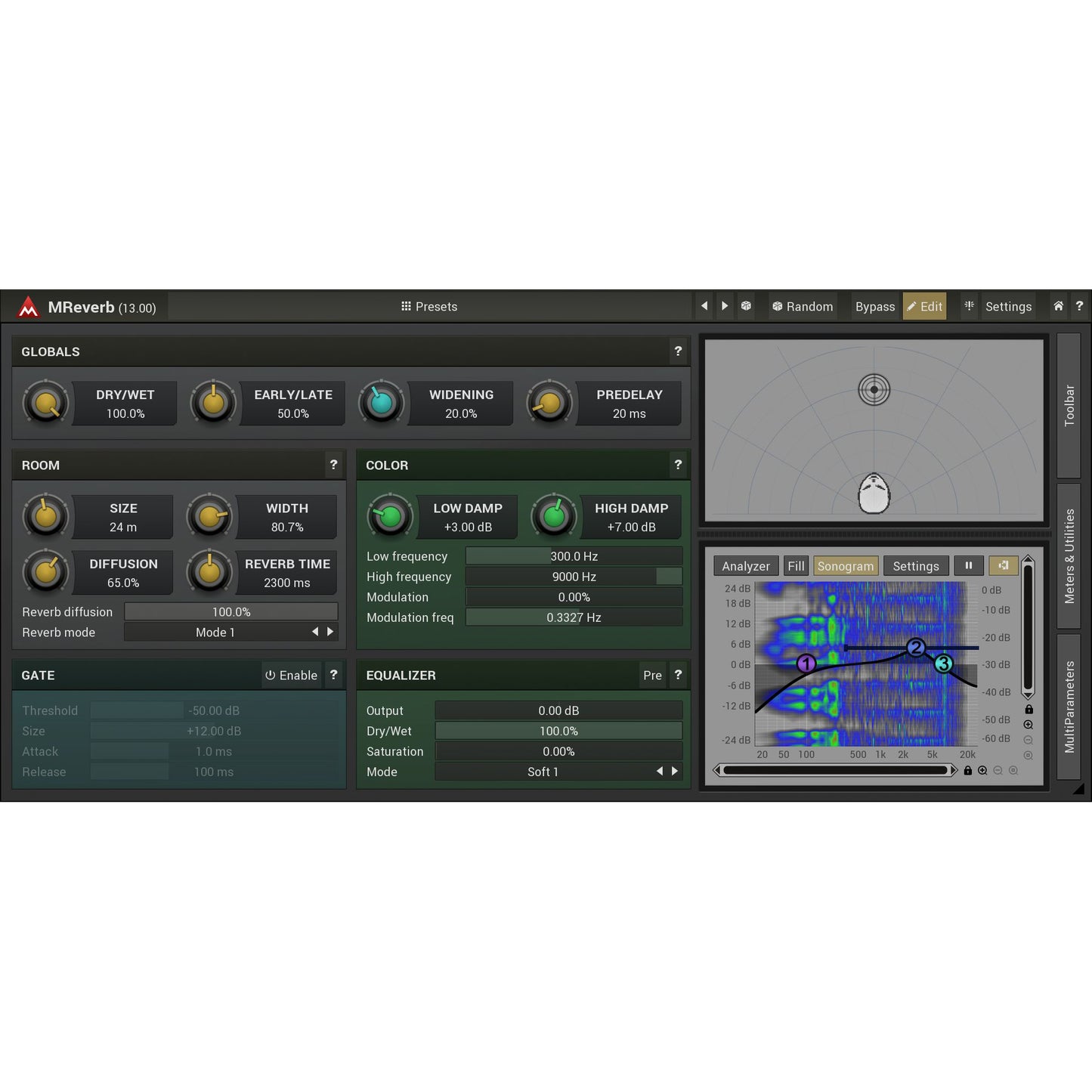
Task: Open help using the question mark icon
Action: (x=1079, y=306)
